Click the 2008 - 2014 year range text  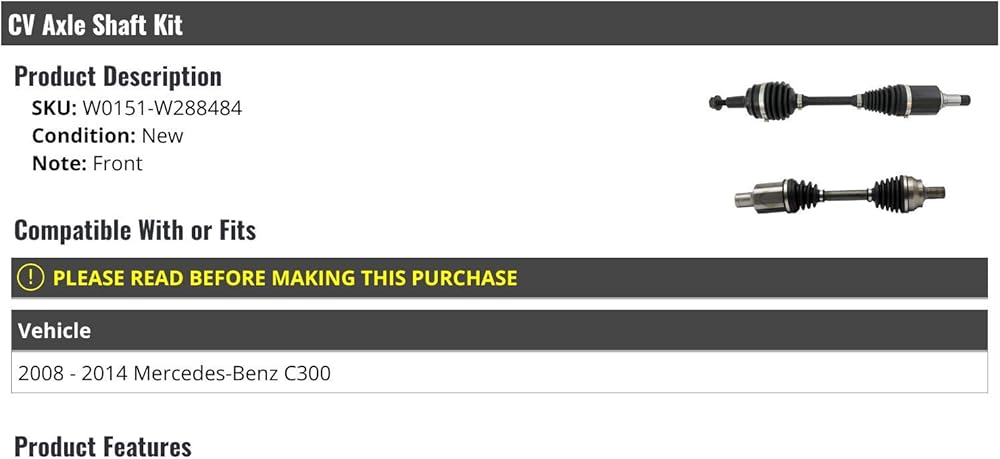click(73, 374)
